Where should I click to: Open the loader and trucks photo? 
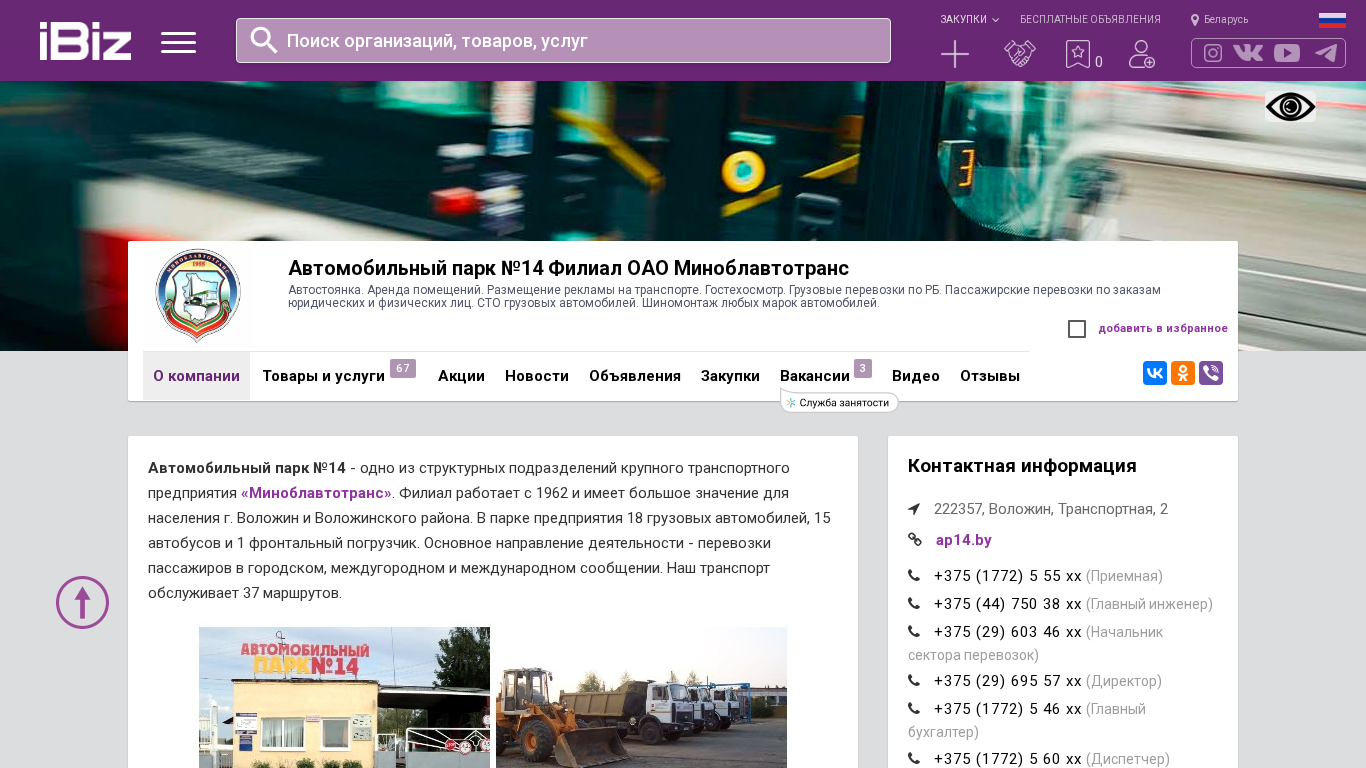click(x=641, y=697)
